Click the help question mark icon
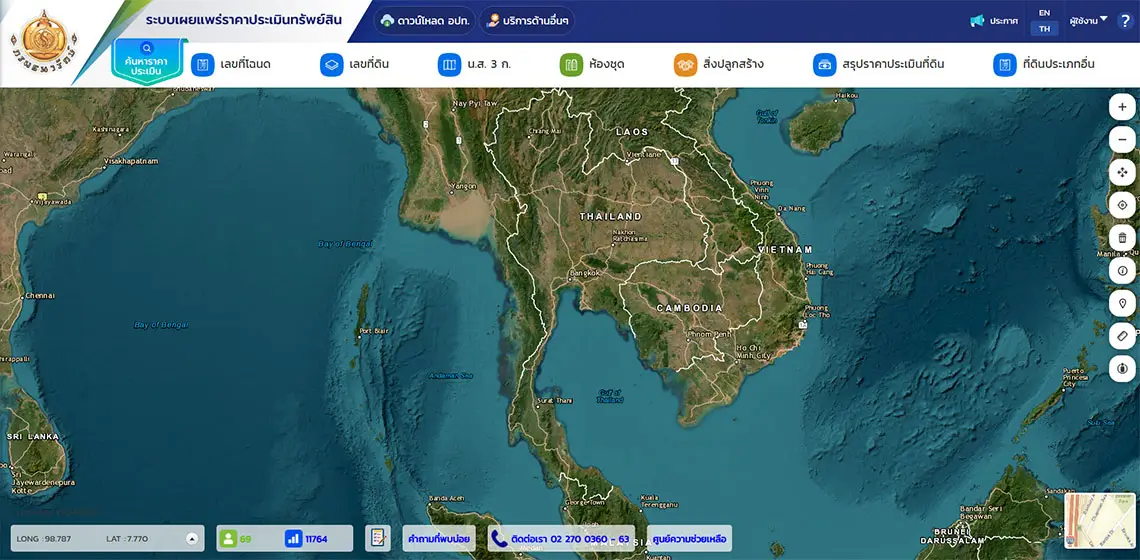 coord(1124,21)
